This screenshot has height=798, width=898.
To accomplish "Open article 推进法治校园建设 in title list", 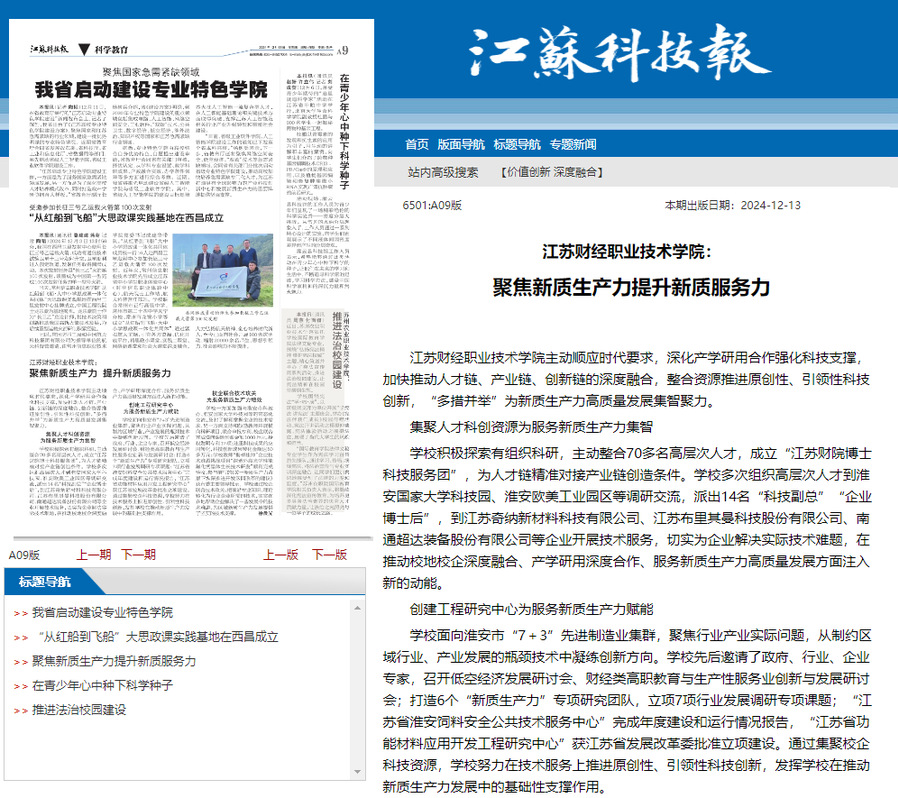I will pos(79,710).
